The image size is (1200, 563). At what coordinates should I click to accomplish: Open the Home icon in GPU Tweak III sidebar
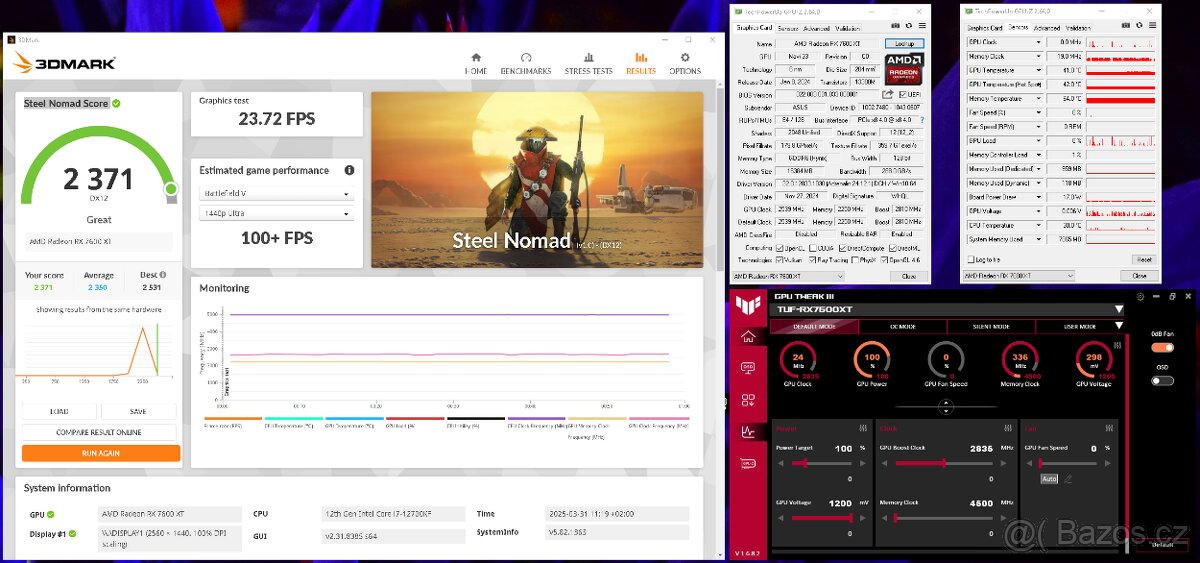(x=748, y=336)
